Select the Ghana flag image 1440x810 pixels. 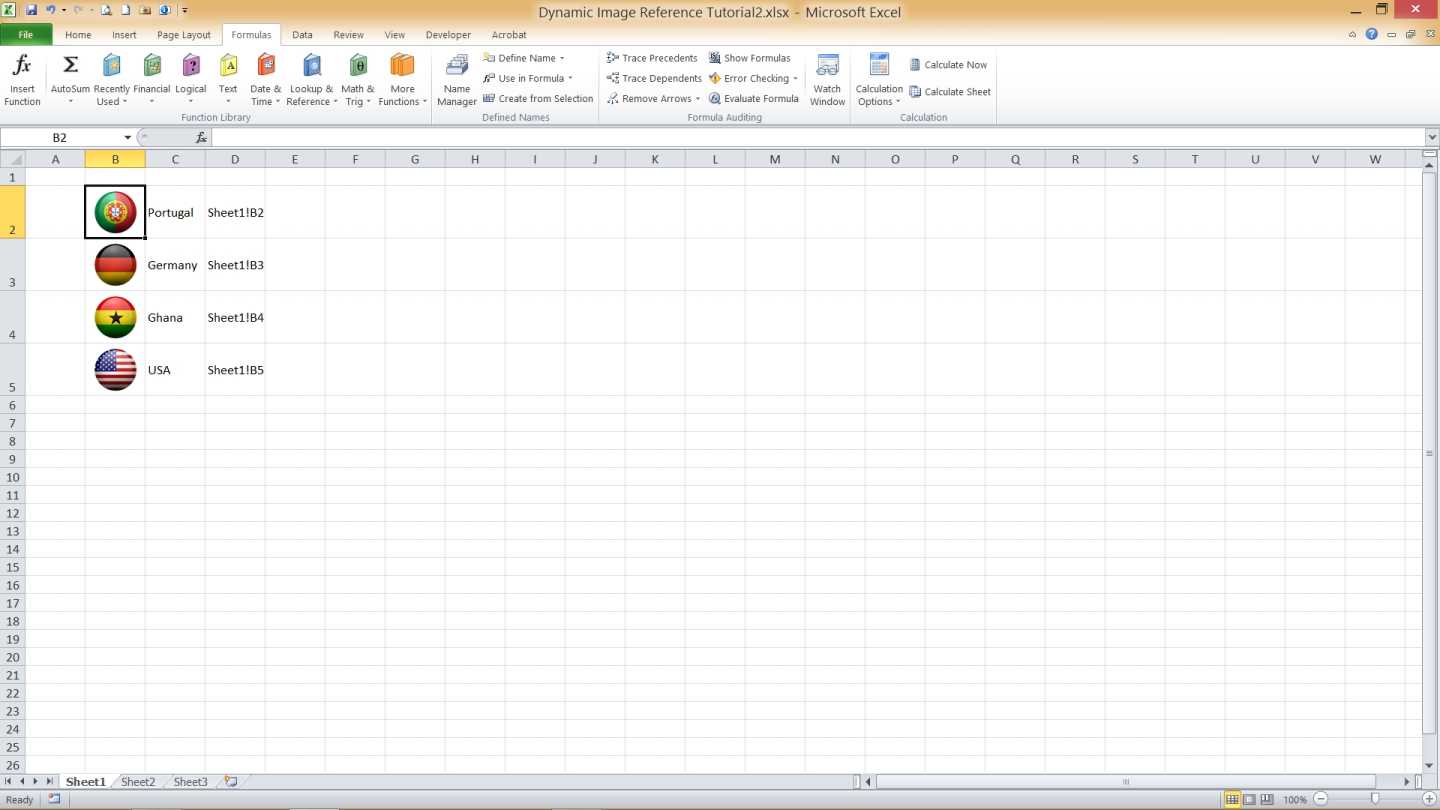[115, 318]
